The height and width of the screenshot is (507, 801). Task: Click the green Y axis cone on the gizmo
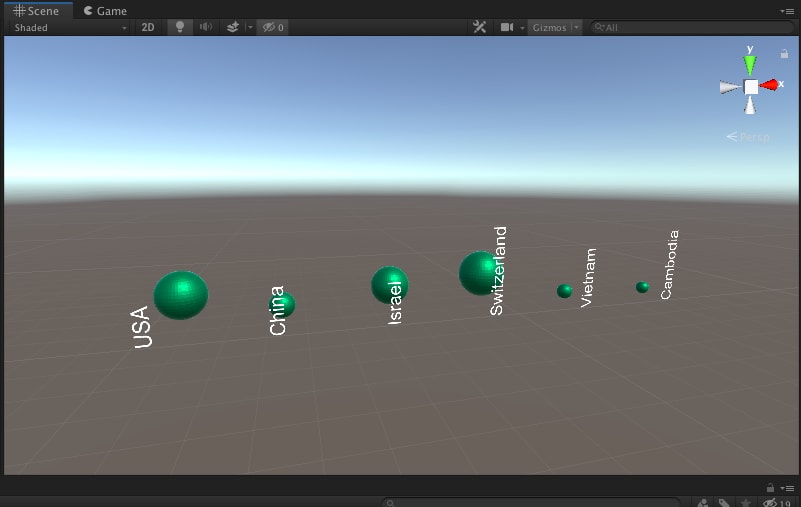pos(750,65)
